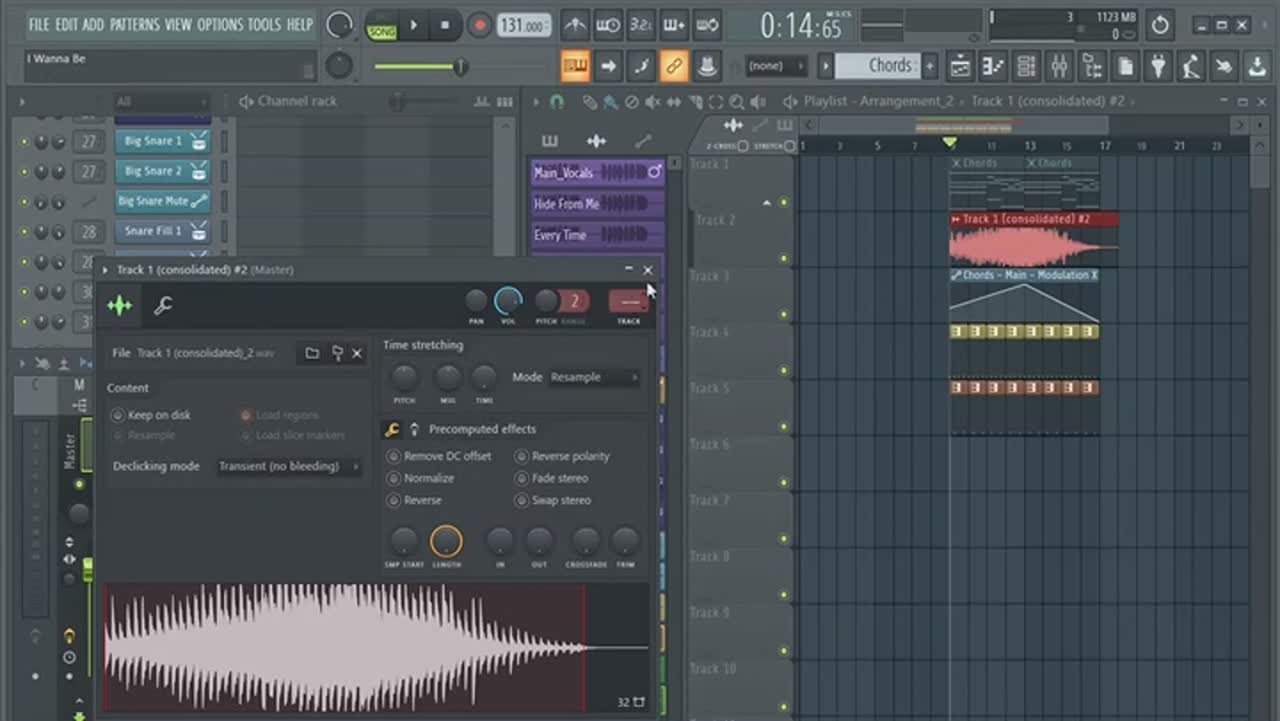This screenshot has width=1280, height=721.
Task: Open the mixer from the toolbar
Action: click(x=1059, y=66)
